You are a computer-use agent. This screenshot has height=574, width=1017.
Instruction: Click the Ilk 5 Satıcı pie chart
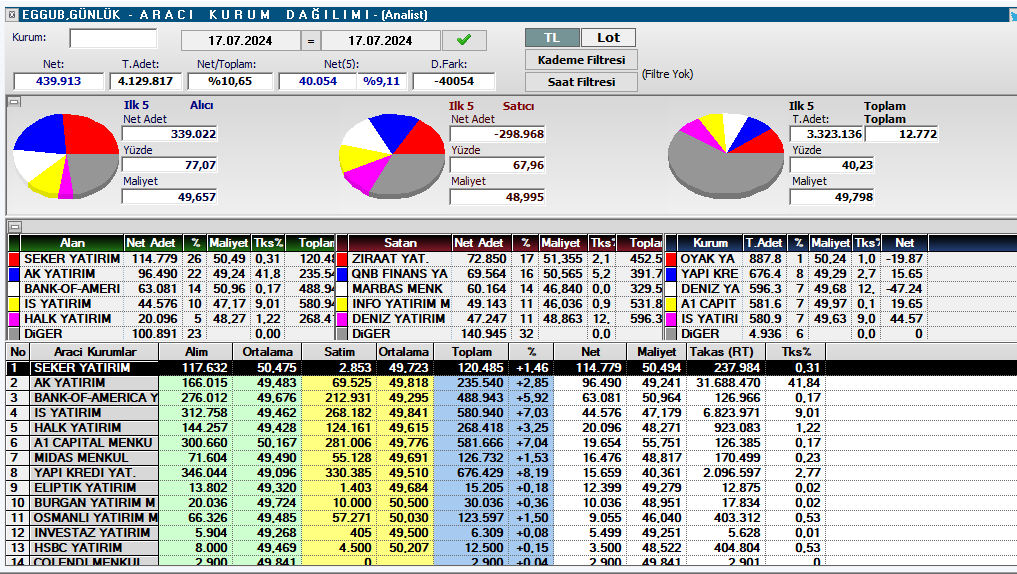tap(392, 156)
